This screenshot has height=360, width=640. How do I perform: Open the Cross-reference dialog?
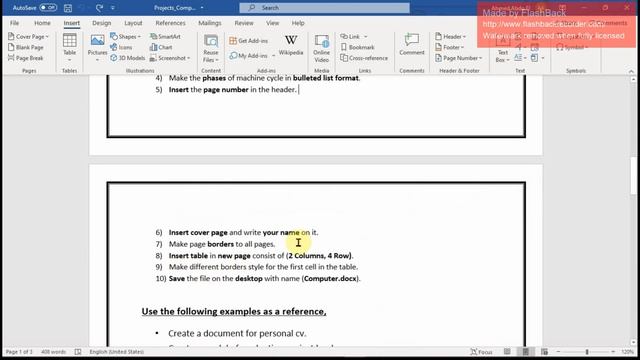coord(364,58)
